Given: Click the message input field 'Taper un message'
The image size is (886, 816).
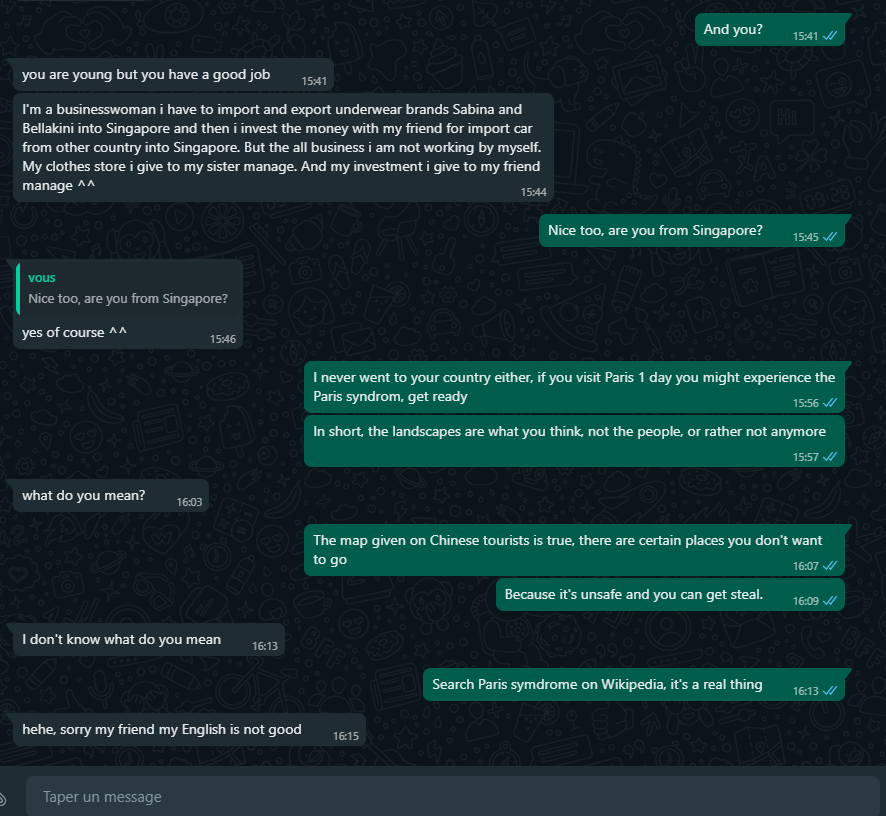Looking at the screenshot, I should [452, 796].
